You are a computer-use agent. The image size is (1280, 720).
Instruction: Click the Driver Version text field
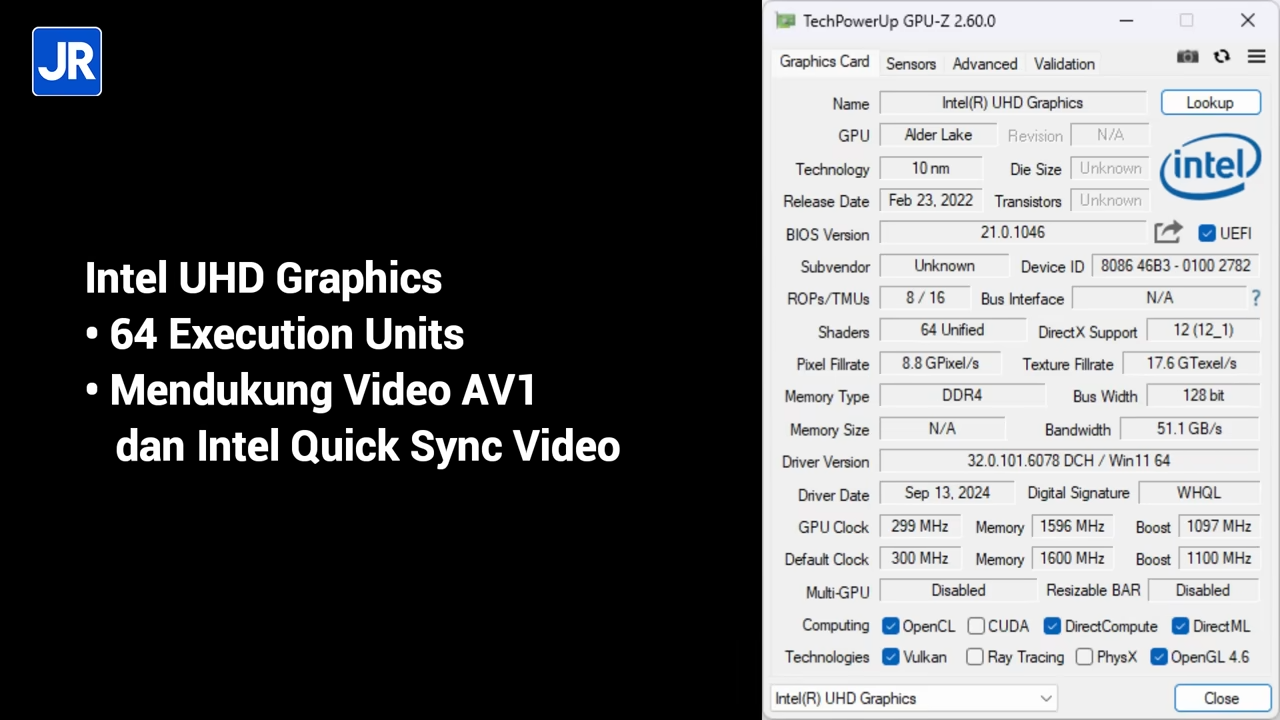click(1068, 461)
